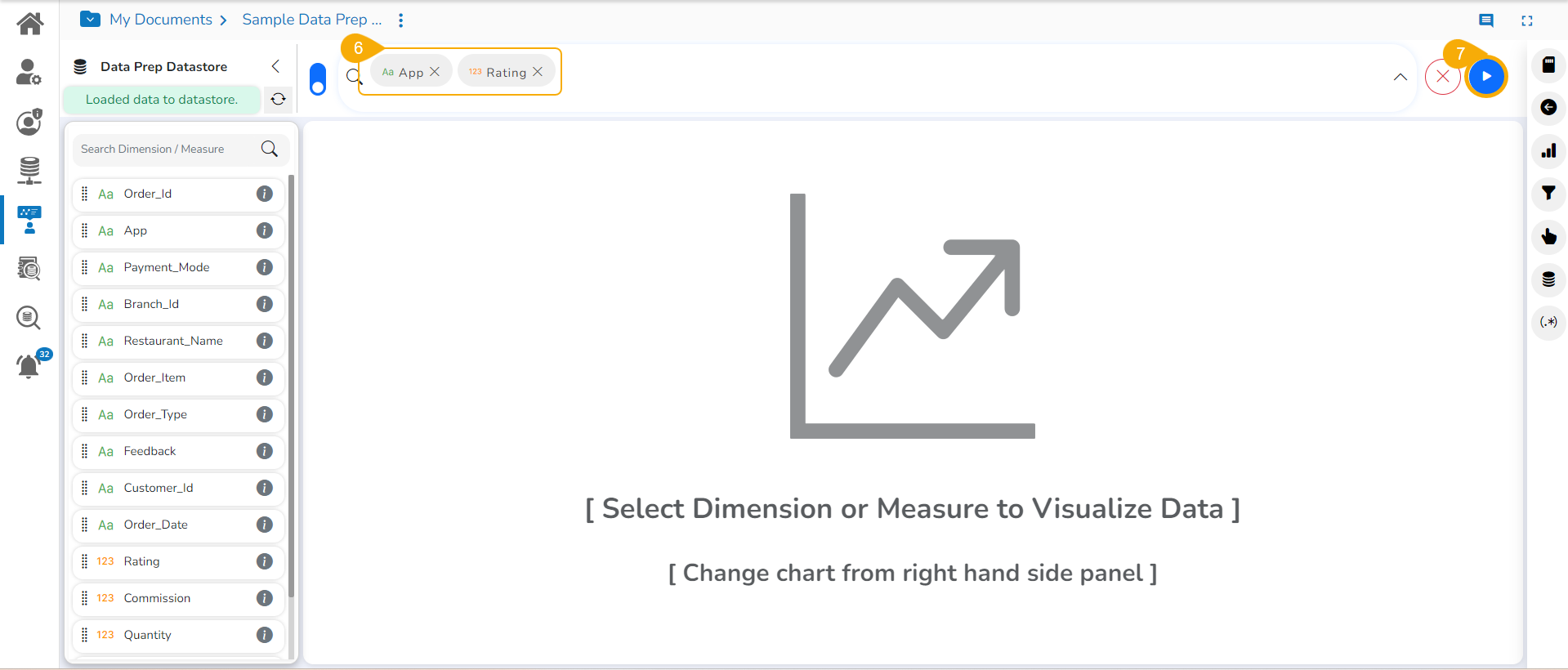Collapse the Data Prep Datastore panel
1568x670 pixels.
275,66
